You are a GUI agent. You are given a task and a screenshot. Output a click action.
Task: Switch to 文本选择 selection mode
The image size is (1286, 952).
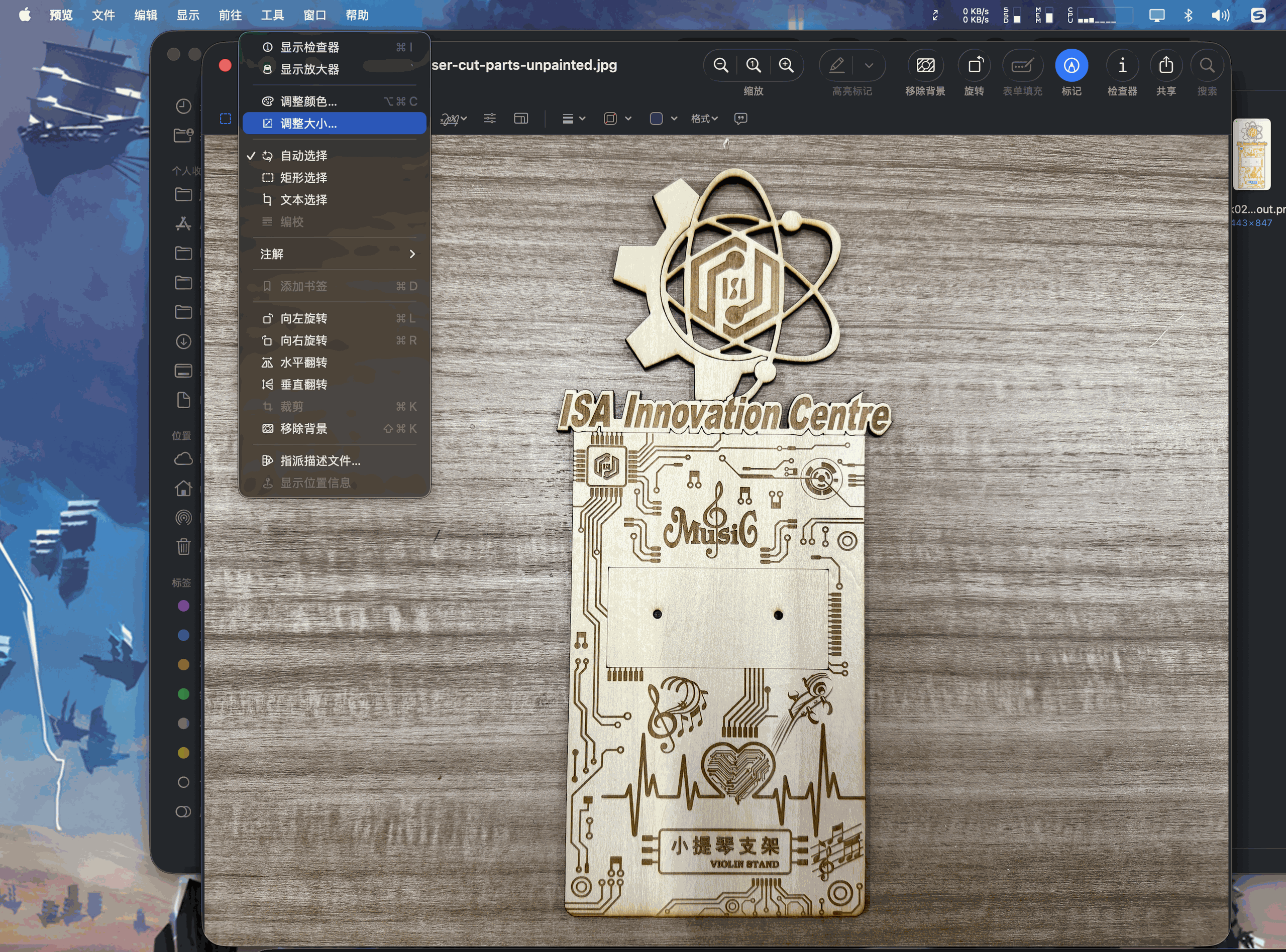coord(335,199)
